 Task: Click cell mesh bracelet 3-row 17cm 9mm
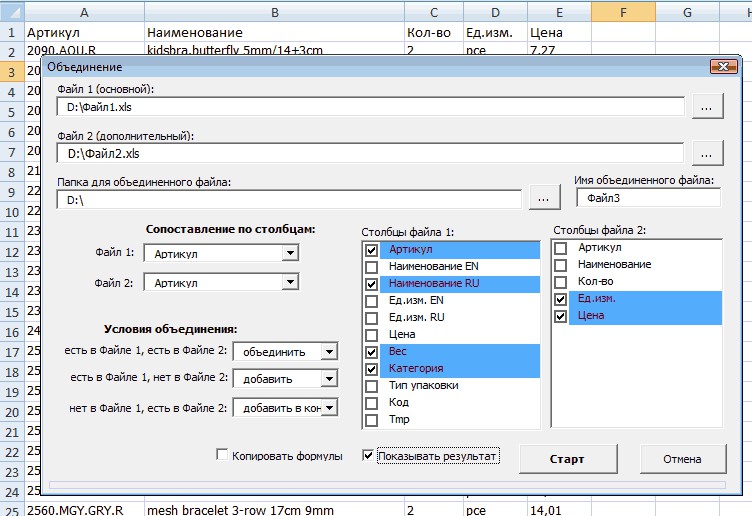pos(274,510)
